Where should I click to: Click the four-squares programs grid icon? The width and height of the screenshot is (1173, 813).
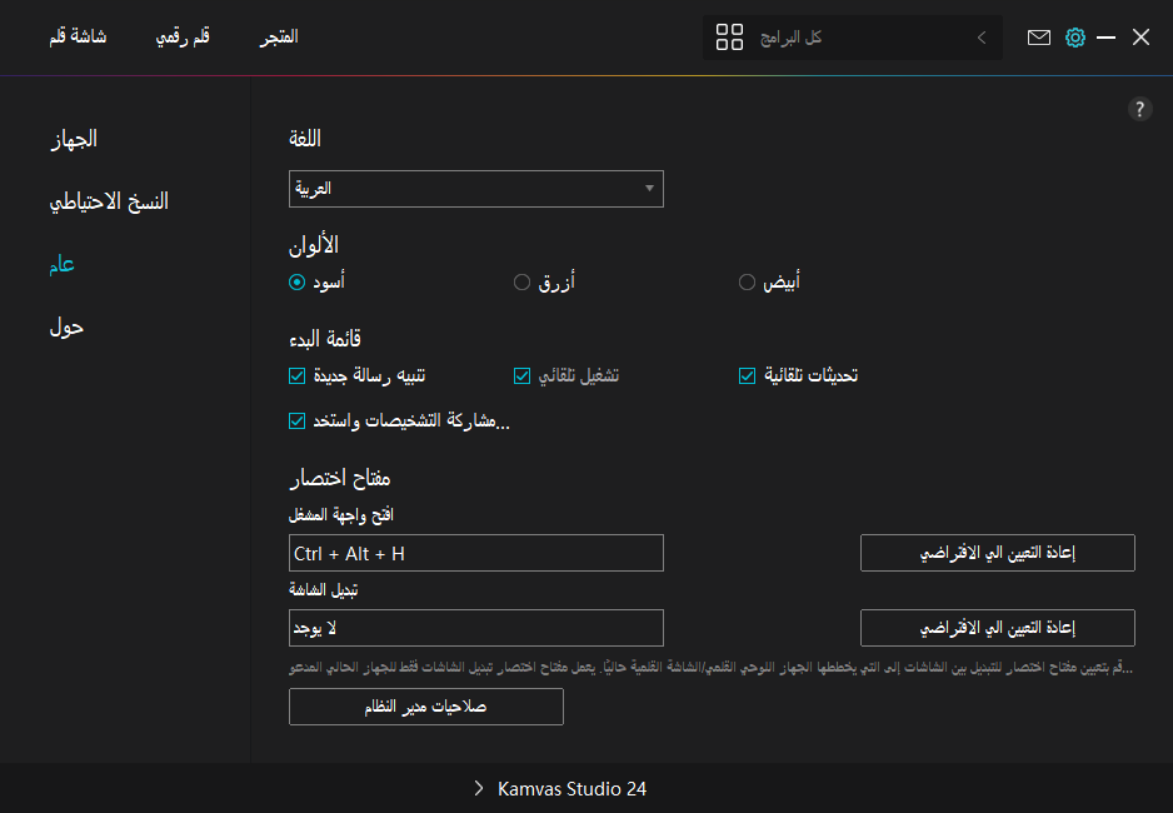coord(730,38)
